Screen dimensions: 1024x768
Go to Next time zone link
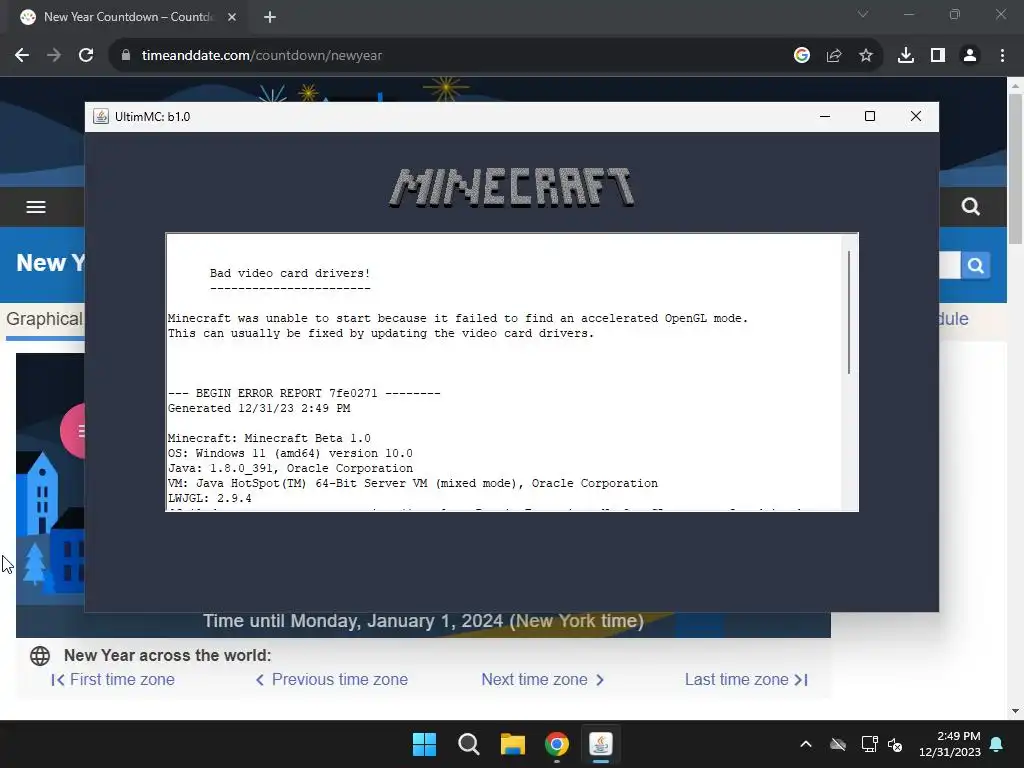coord(543,680)
